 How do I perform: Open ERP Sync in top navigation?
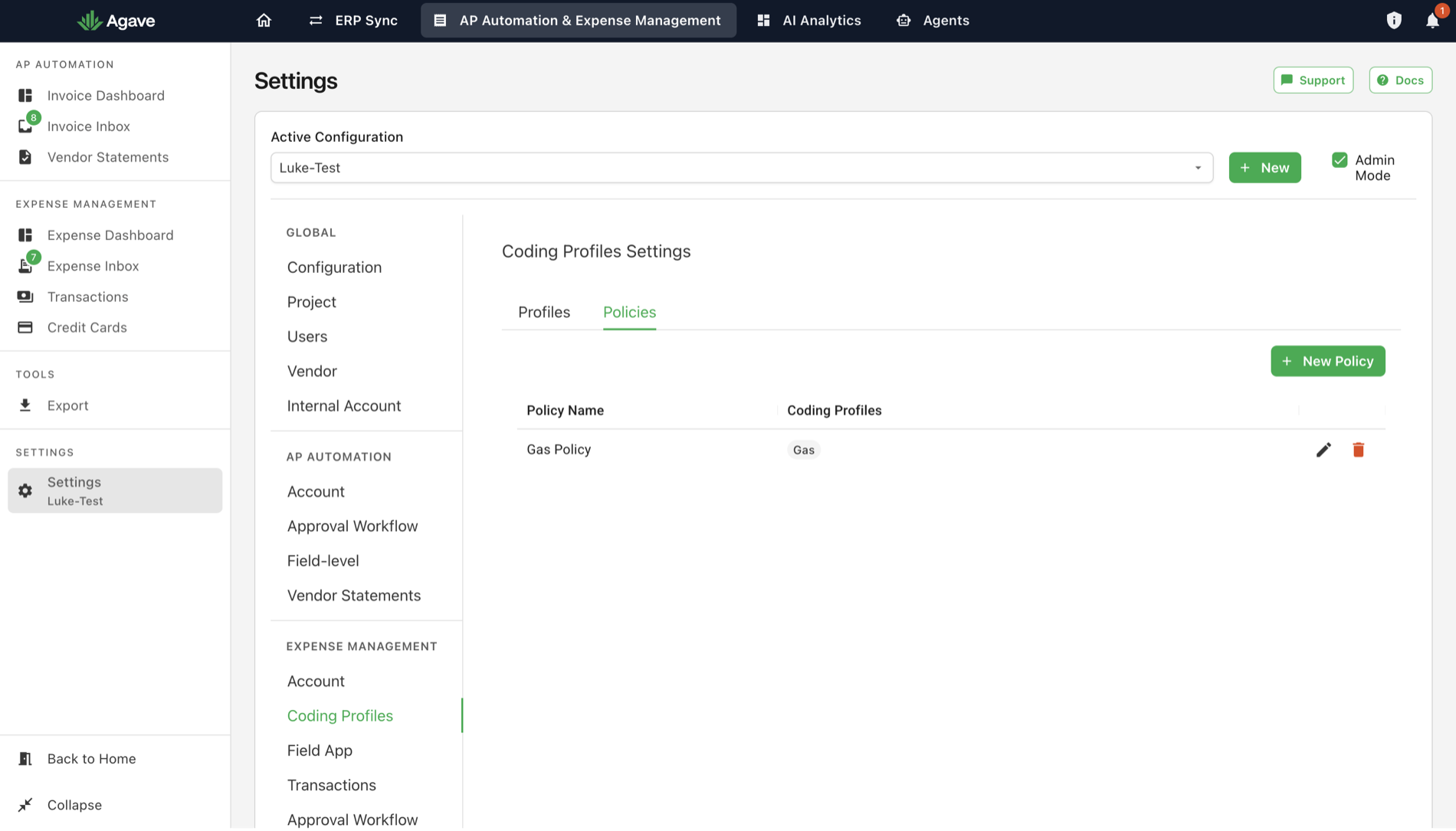click(353, 21)
